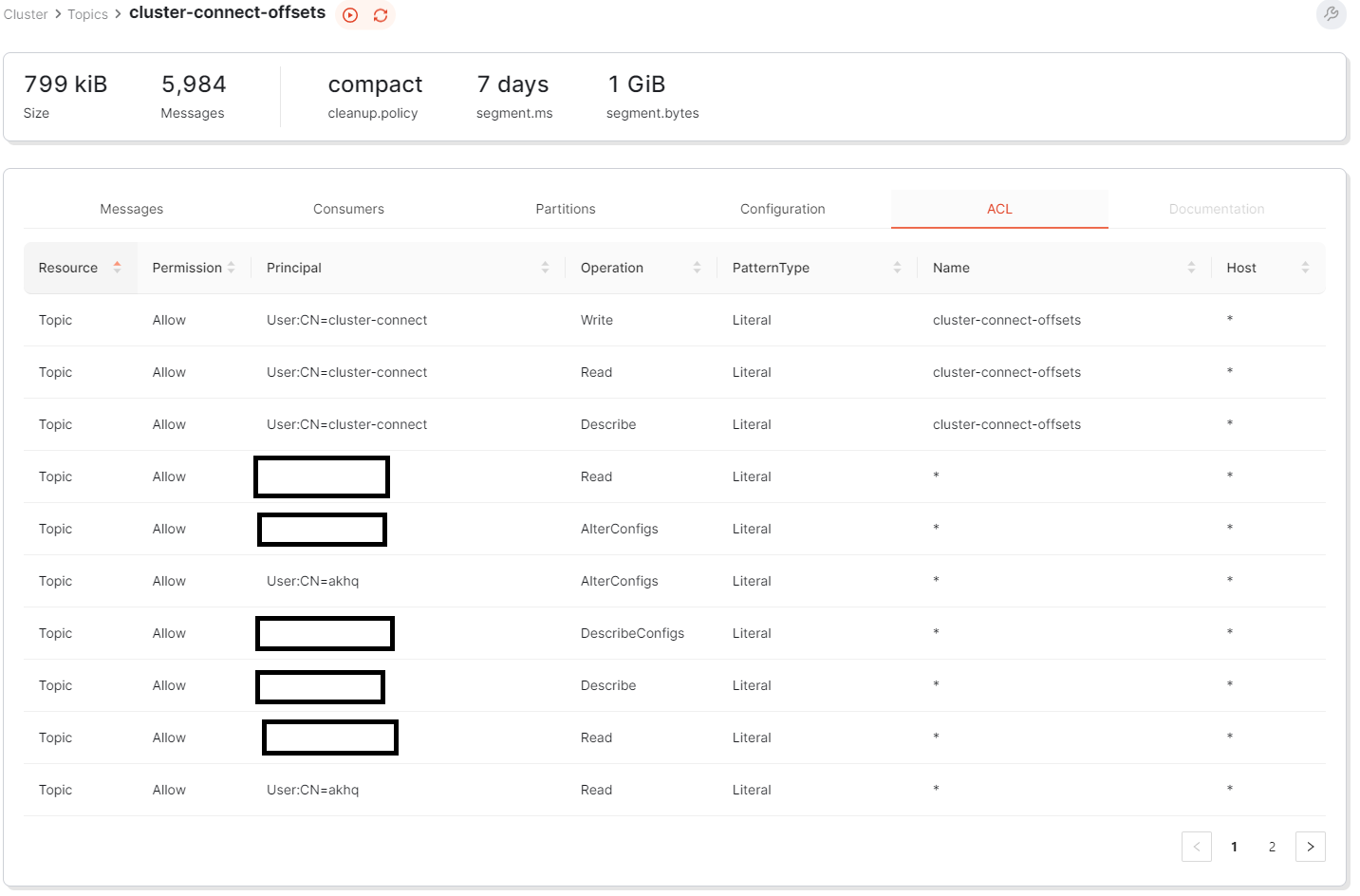1360x896 pixels.
Task: Switch to the Consumers tab
Action: tap(348, 209)
